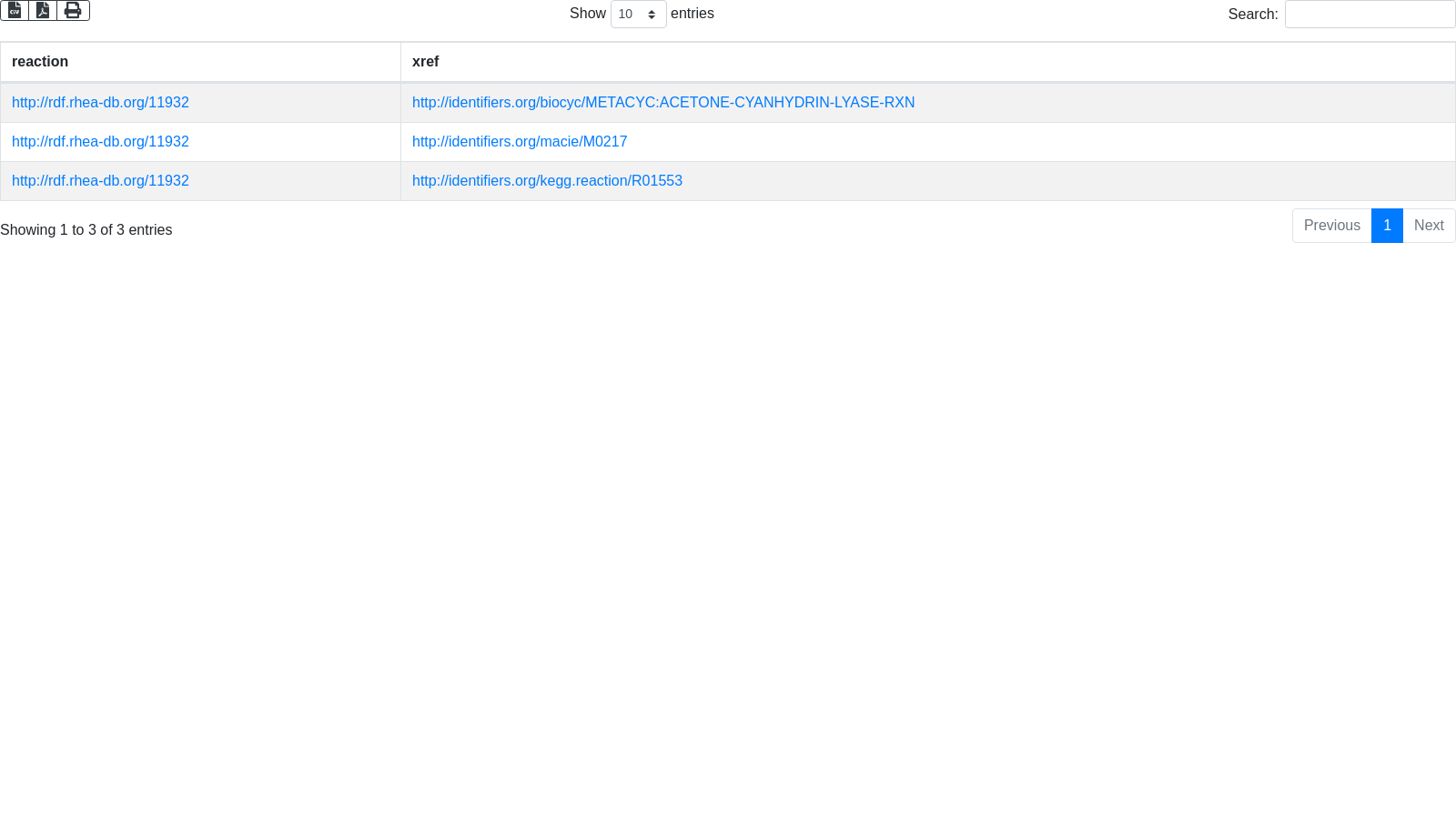
Task: Visit the kegg.reaction/R01553 xref link
Action: pyautogui.click(x=547, y=181)
